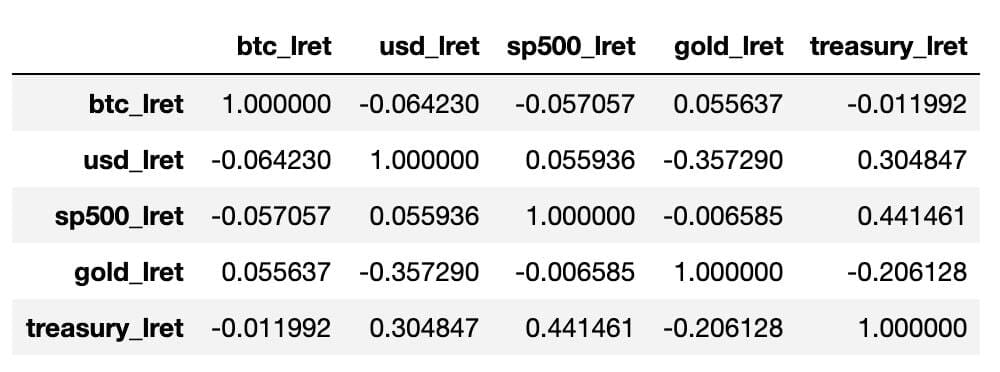Click the treasury_lret column header

pos(888,47)
